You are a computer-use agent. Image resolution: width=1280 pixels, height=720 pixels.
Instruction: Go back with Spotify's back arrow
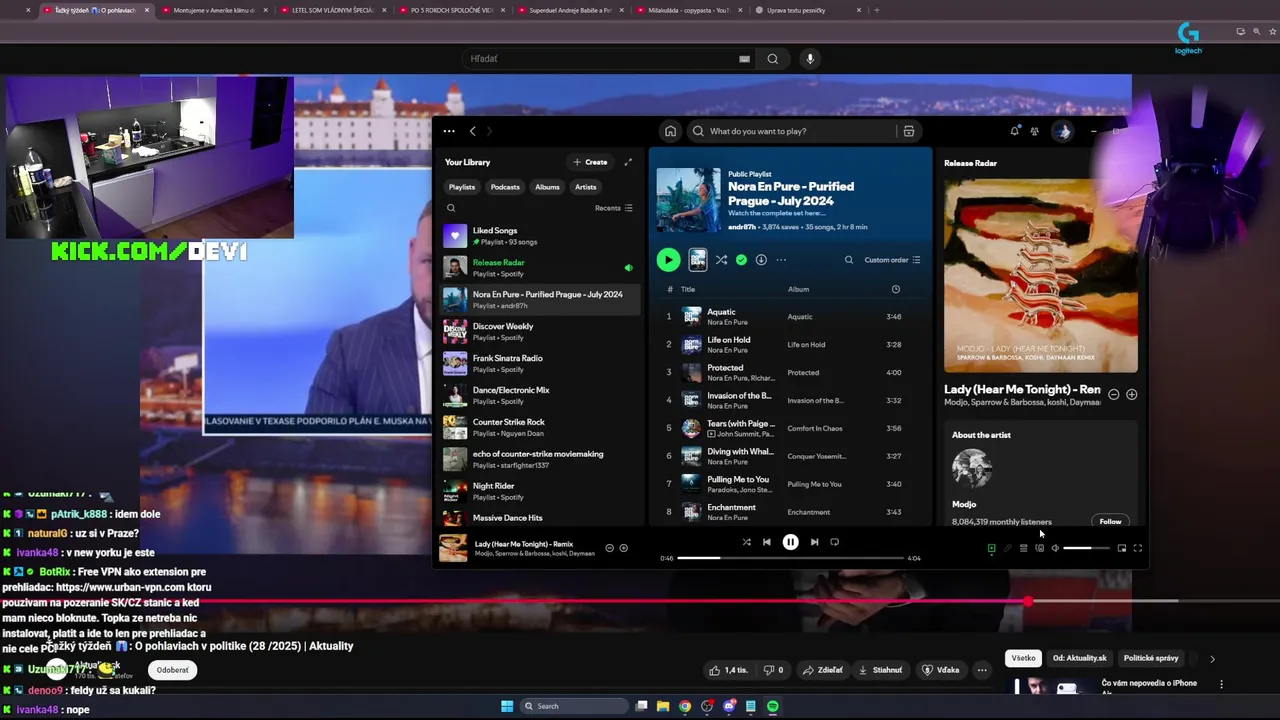coord(473,131)
